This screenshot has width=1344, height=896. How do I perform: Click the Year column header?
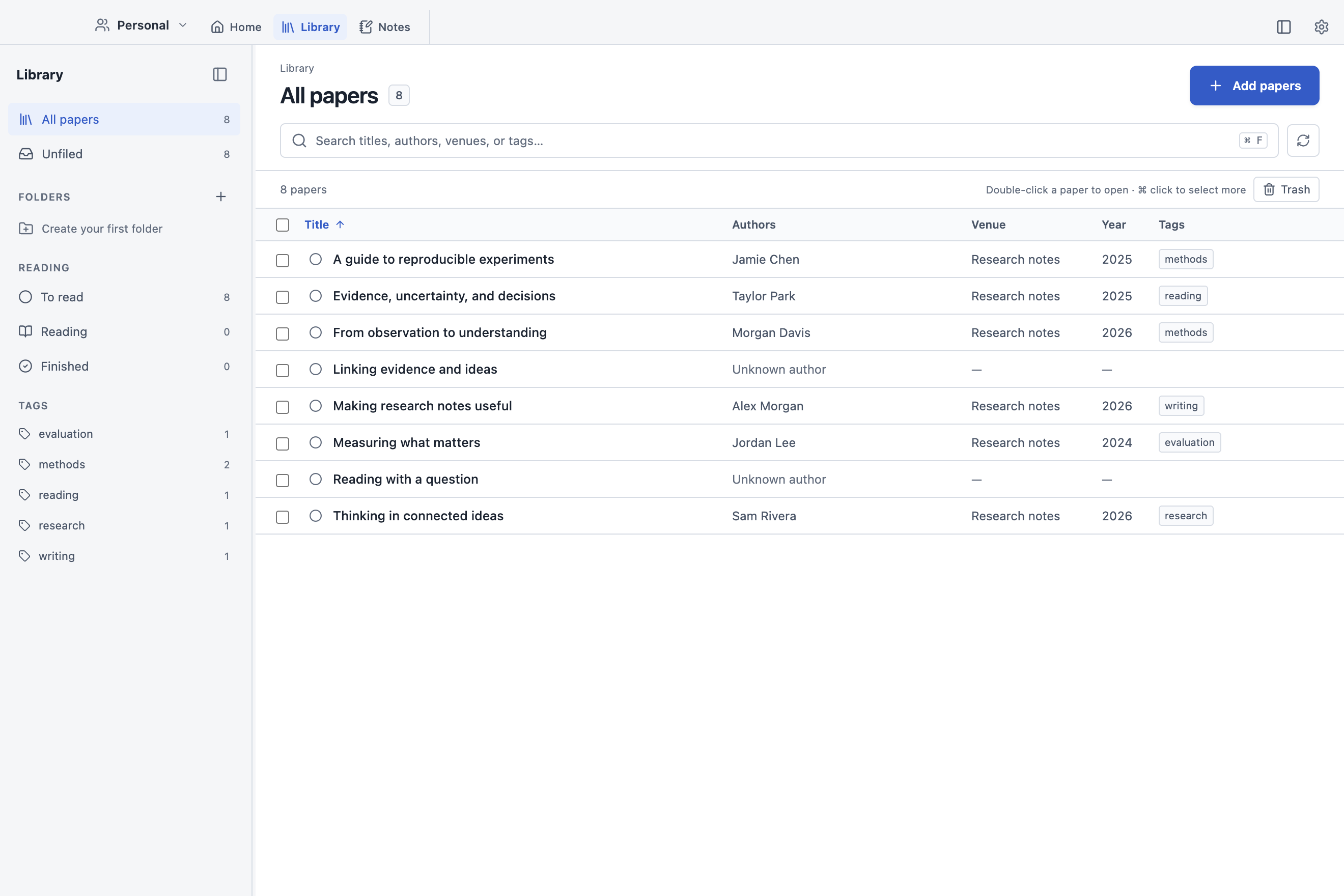(x=1114, y=225)
